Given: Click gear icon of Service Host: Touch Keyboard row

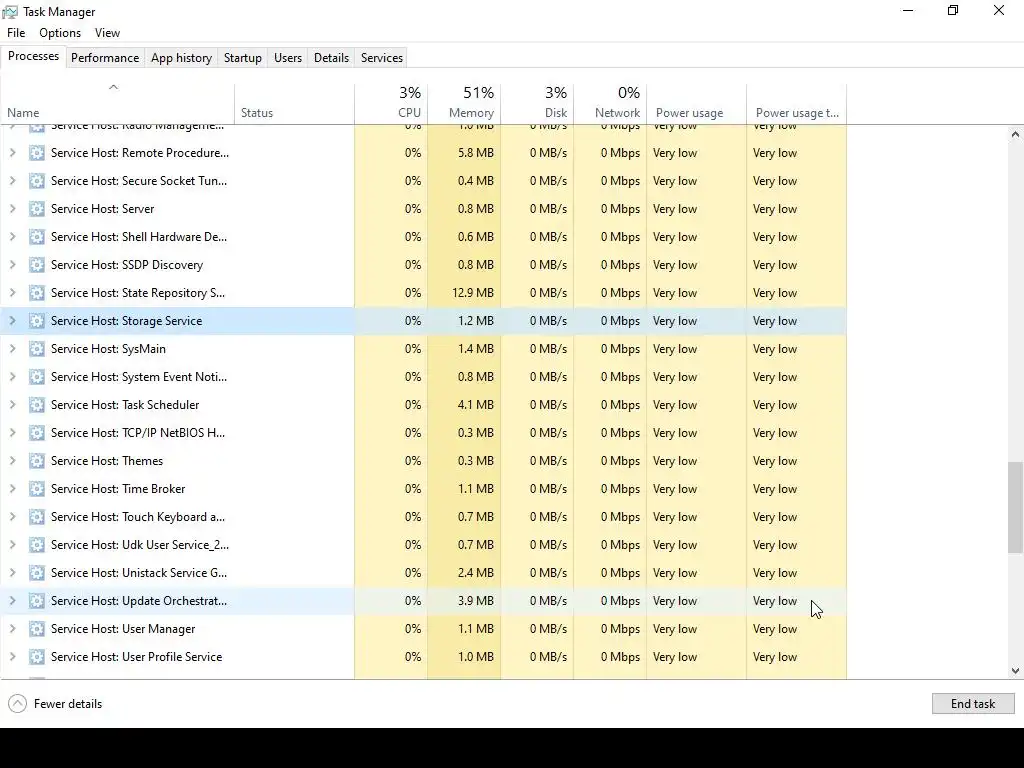Looking at the screenshot, I should pyautogui.click(x=37, y=518).
